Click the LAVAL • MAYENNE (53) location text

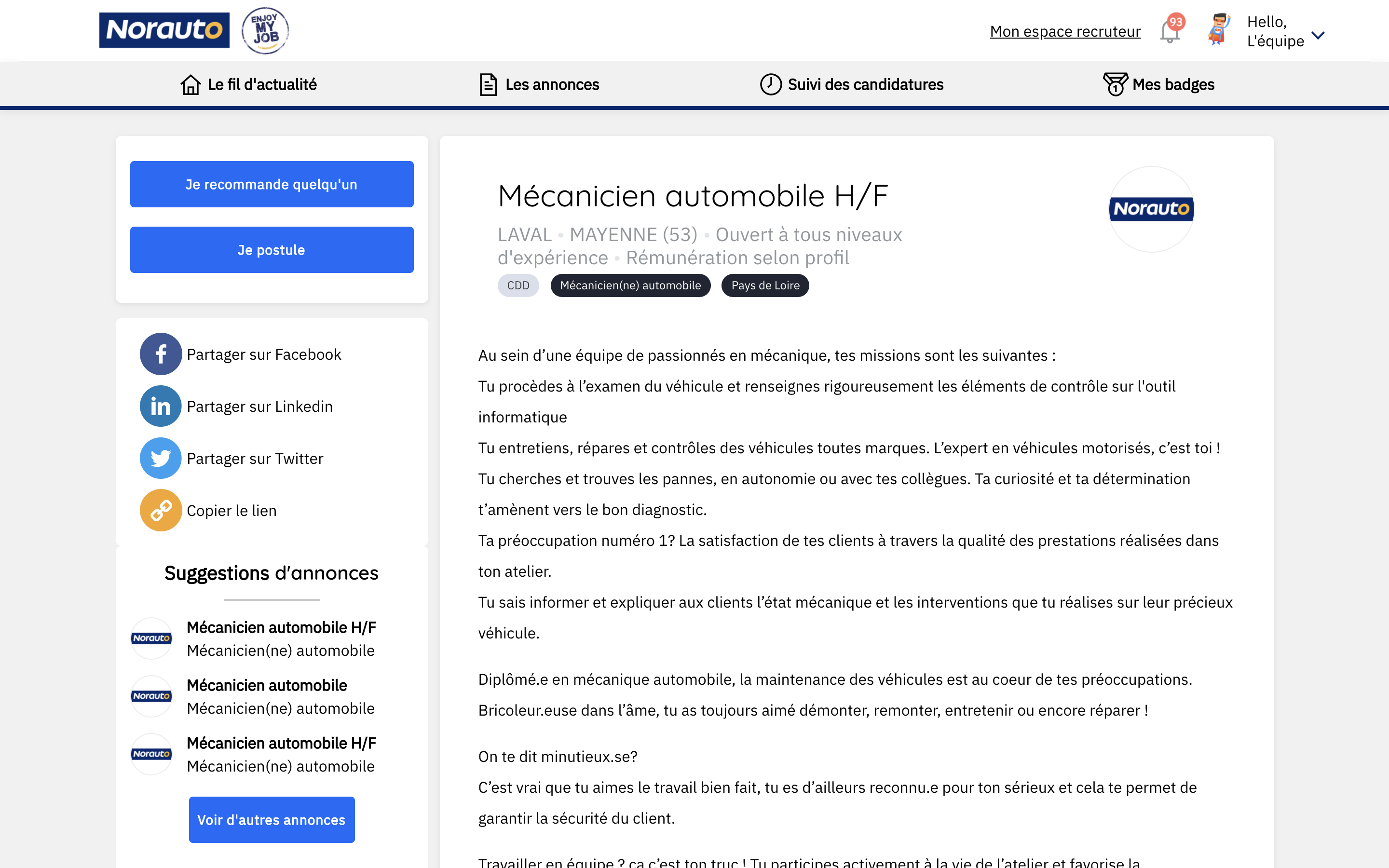pyautogui.click(x=598, y=235)
